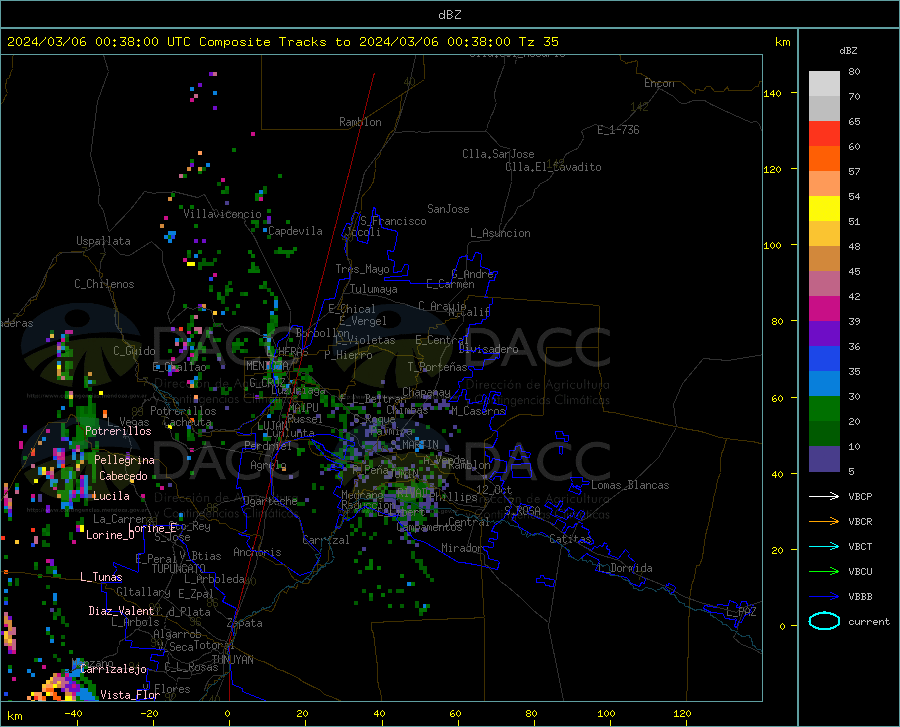Click the 'Composite Tracks' timestamp header line
The height and width of the screenshot is (727, 900).
pyautogui.click(x=282, y=42)
